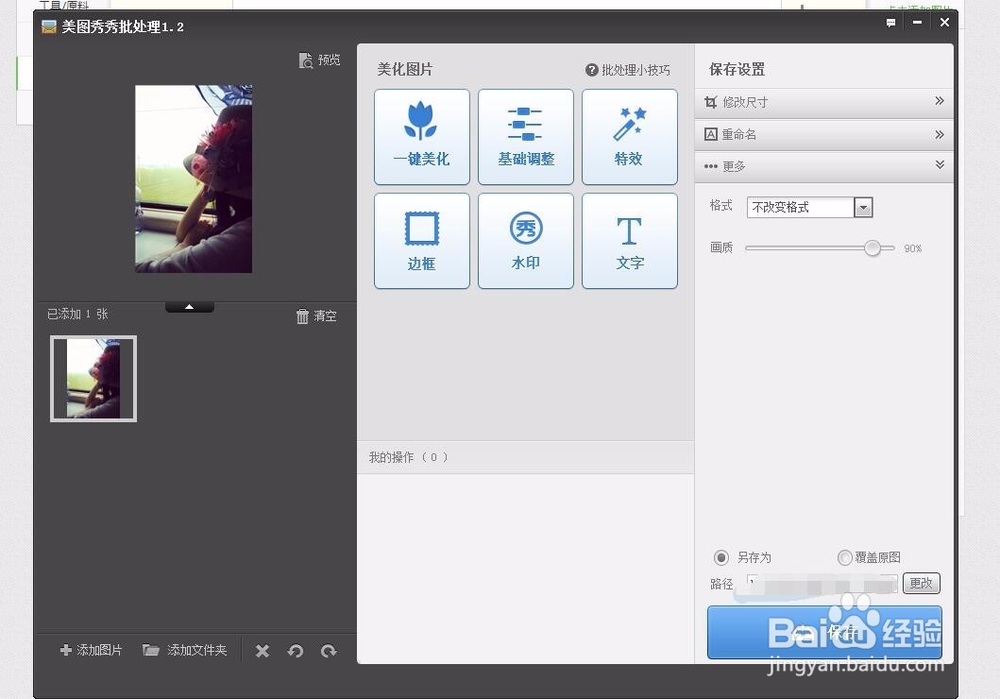Viewport: 1000px width, 699px height.
Task: Select the 特效 (special effects) tool
Action: [x=629, y=137]
